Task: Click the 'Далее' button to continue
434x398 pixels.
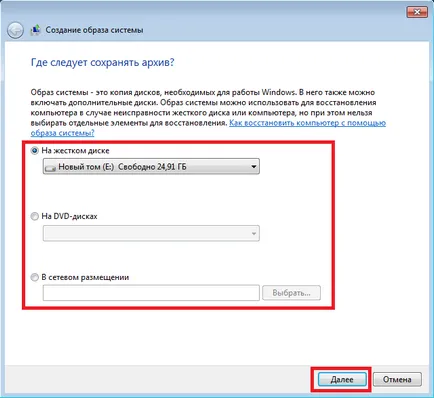Action: tap(342, 379)
